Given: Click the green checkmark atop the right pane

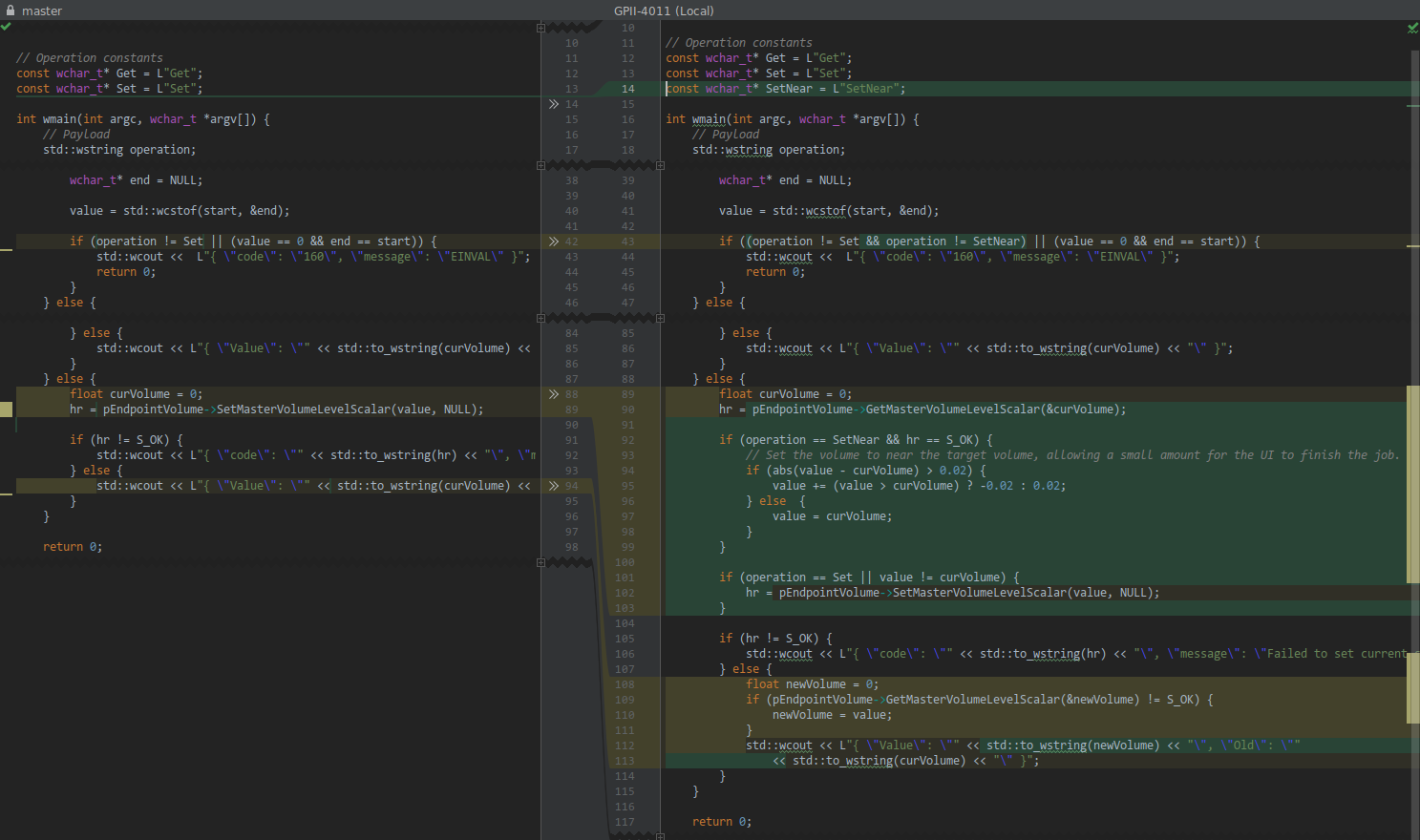Looking at the screenshot, I should click(x=1412, y=28).
